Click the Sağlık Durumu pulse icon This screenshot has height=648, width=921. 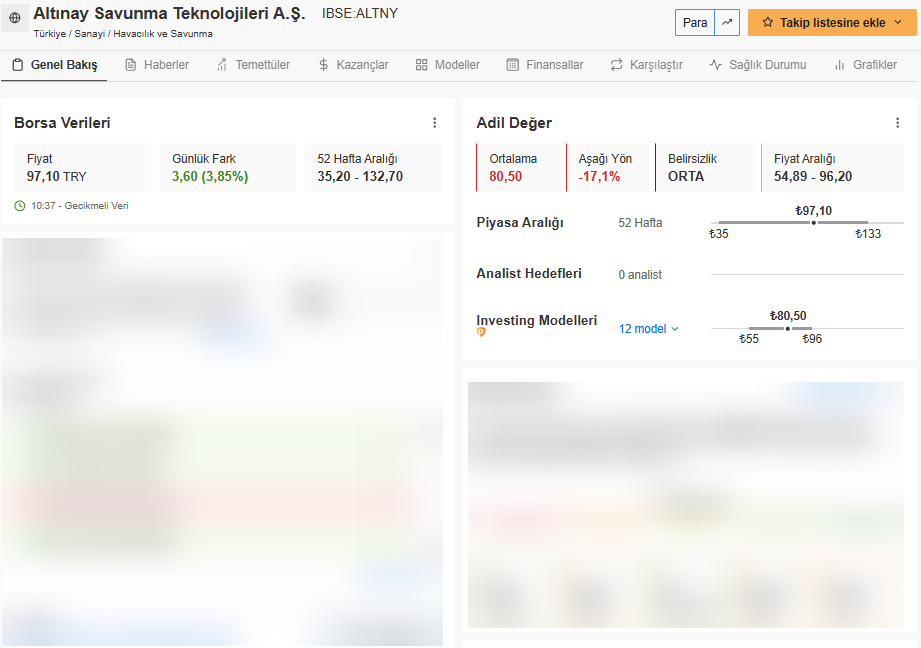pos(715,65)
